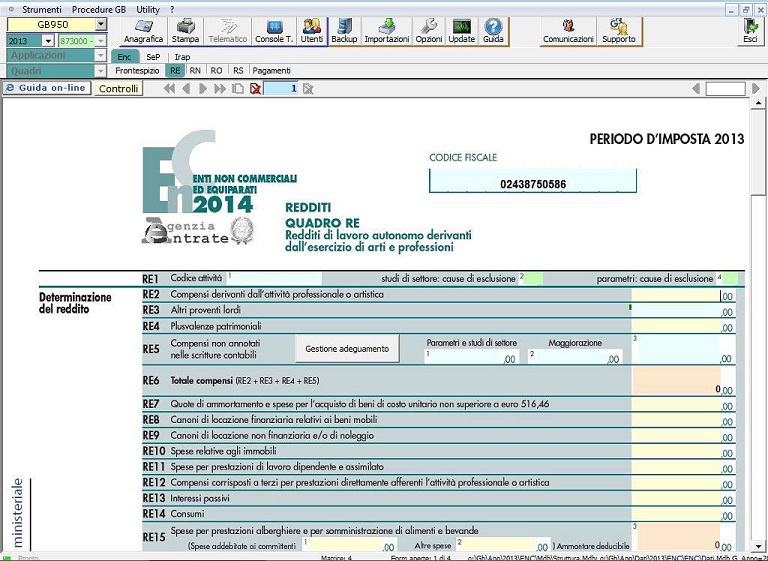Open the Utility menu

(148, 9)
